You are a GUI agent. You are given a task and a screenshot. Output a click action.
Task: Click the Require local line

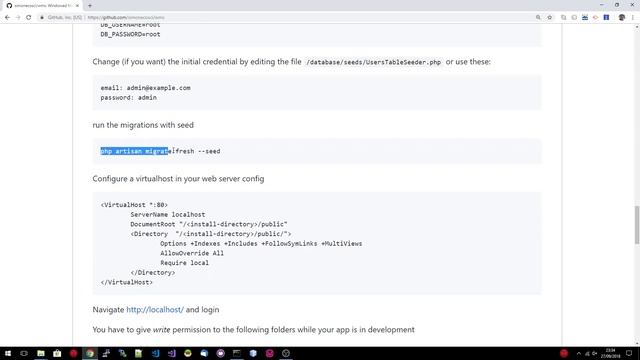(184, 263)
